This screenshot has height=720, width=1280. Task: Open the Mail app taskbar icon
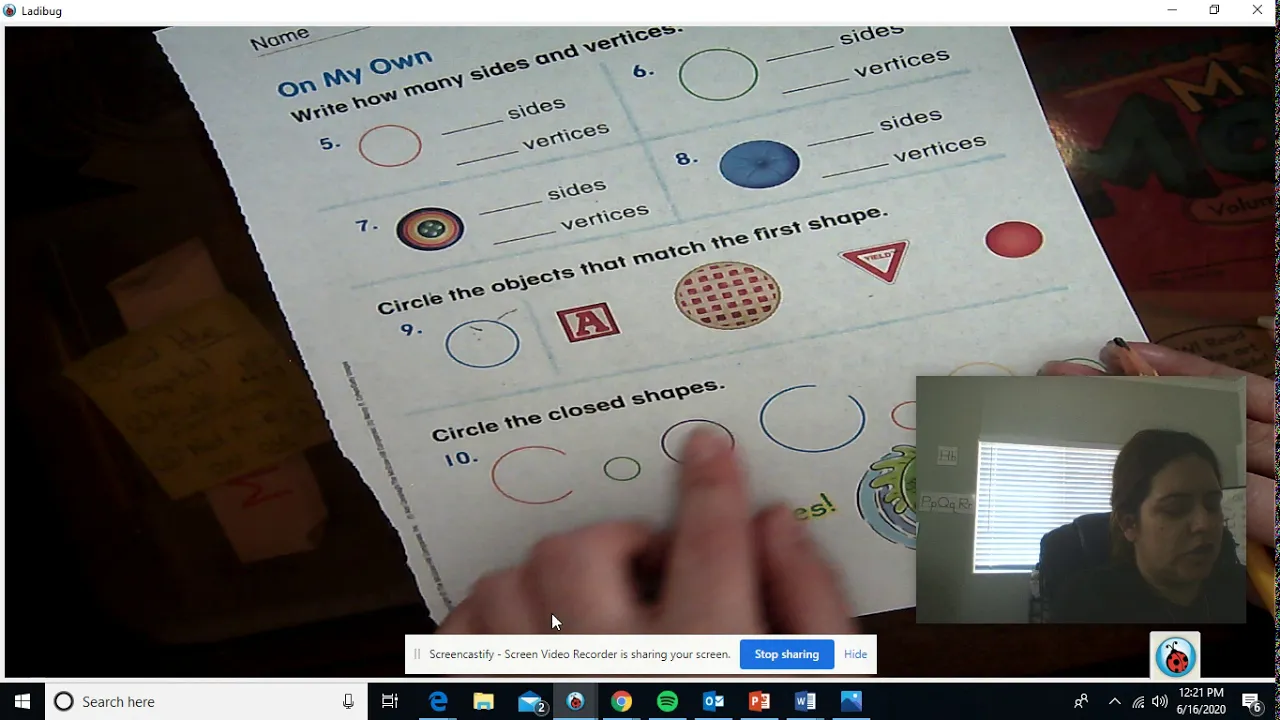point(530,701)
